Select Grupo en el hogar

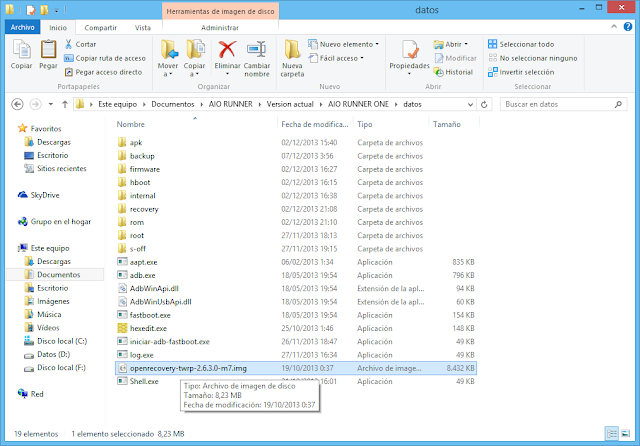54,222
